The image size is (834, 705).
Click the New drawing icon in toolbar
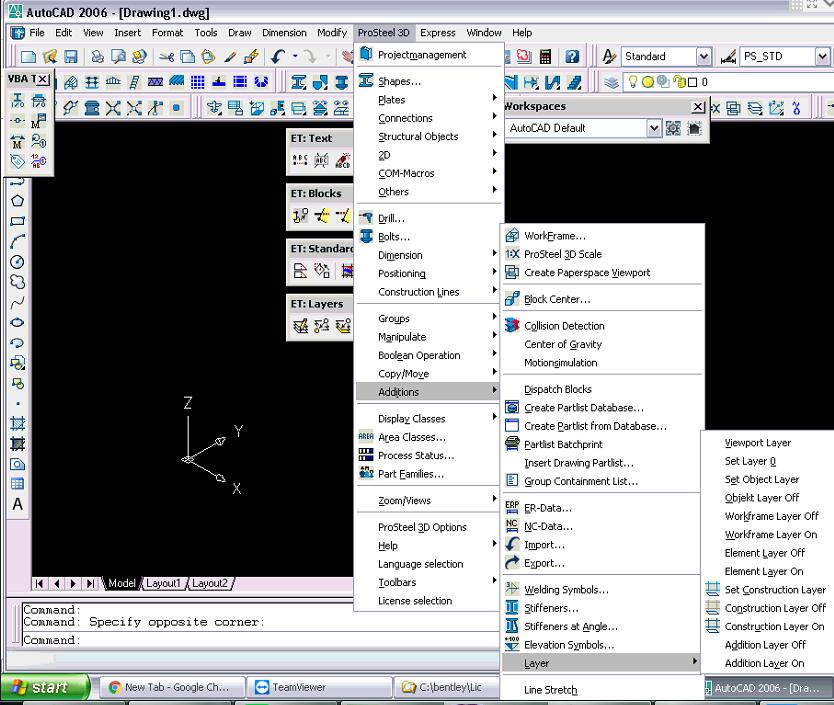pos(28,56)
